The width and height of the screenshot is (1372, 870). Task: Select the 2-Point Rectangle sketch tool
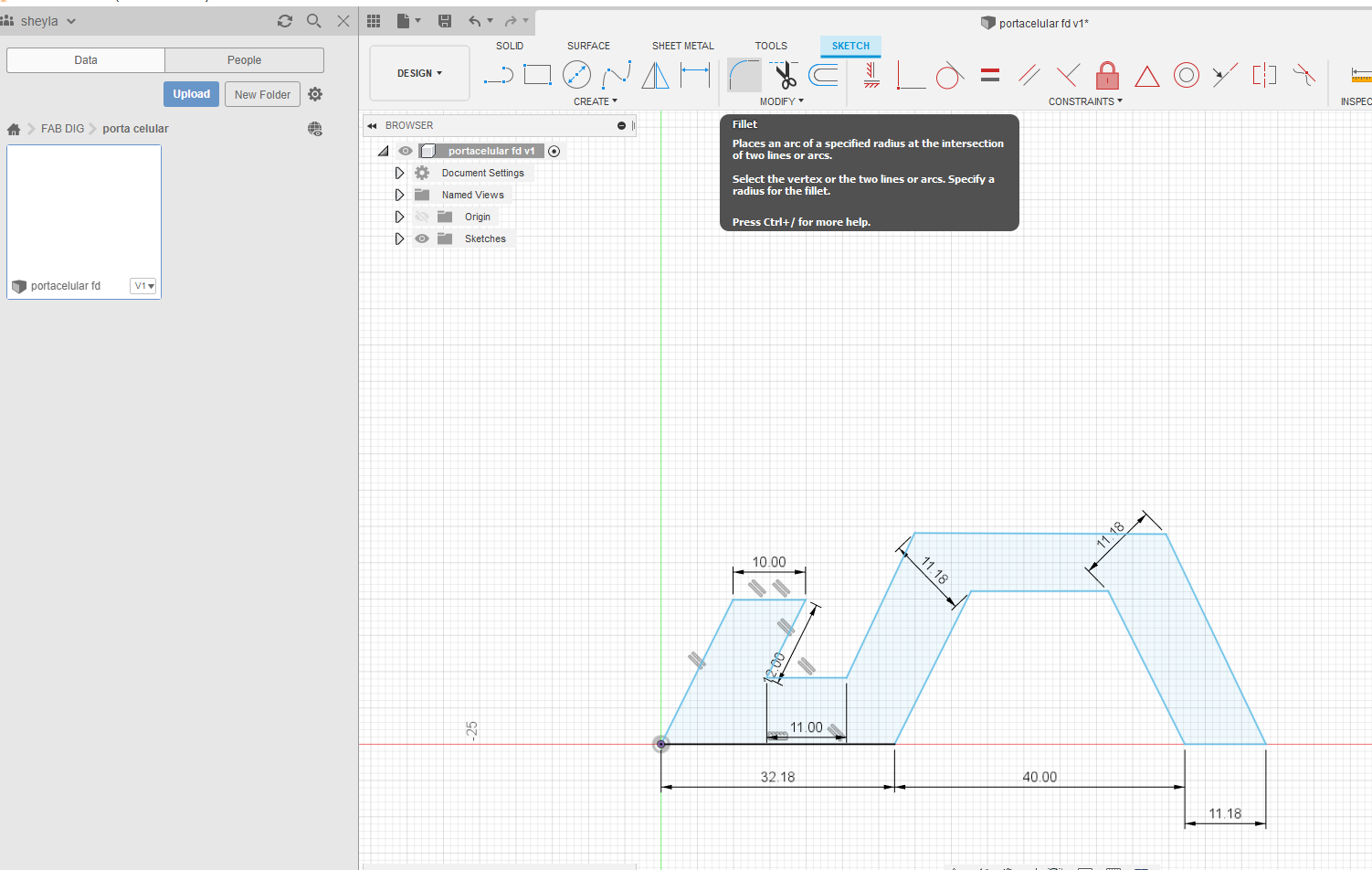[537, 75]
